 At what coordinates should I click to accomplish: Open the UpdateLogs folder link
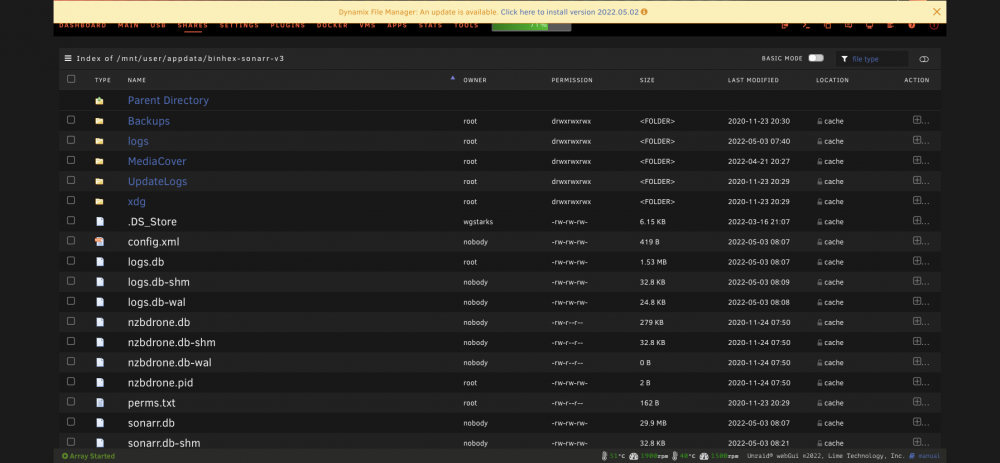[x=158, y=181]
